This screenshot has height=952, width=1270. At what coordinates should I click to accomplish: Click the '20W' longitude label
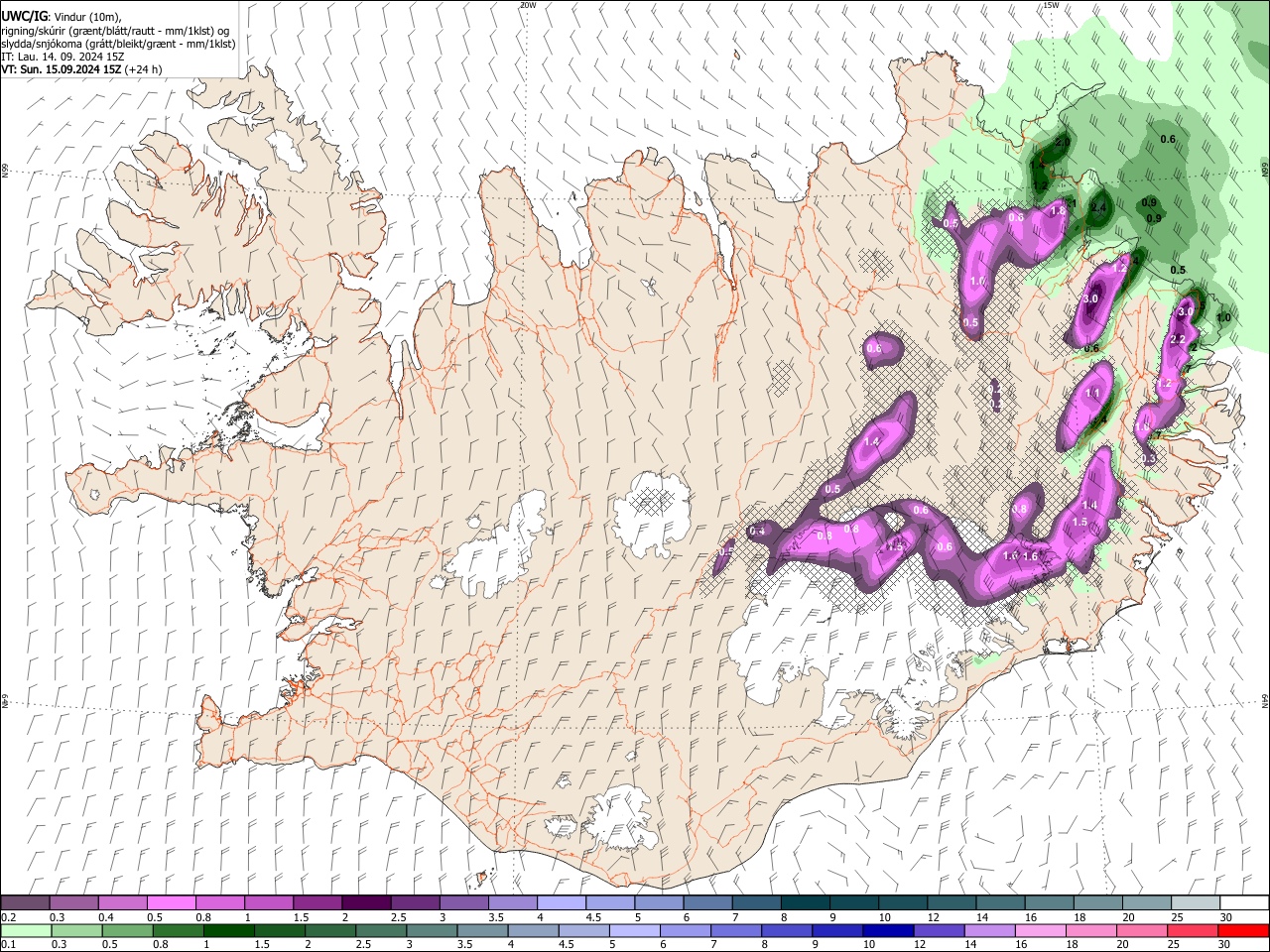click(527, 5)
